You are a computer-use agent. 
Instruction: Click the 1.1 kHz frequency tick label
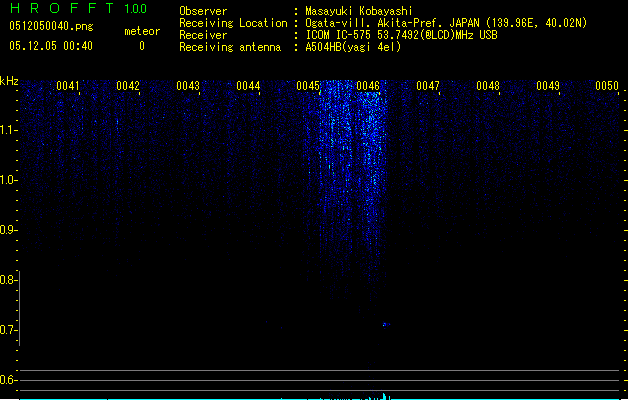pos(8,130)
